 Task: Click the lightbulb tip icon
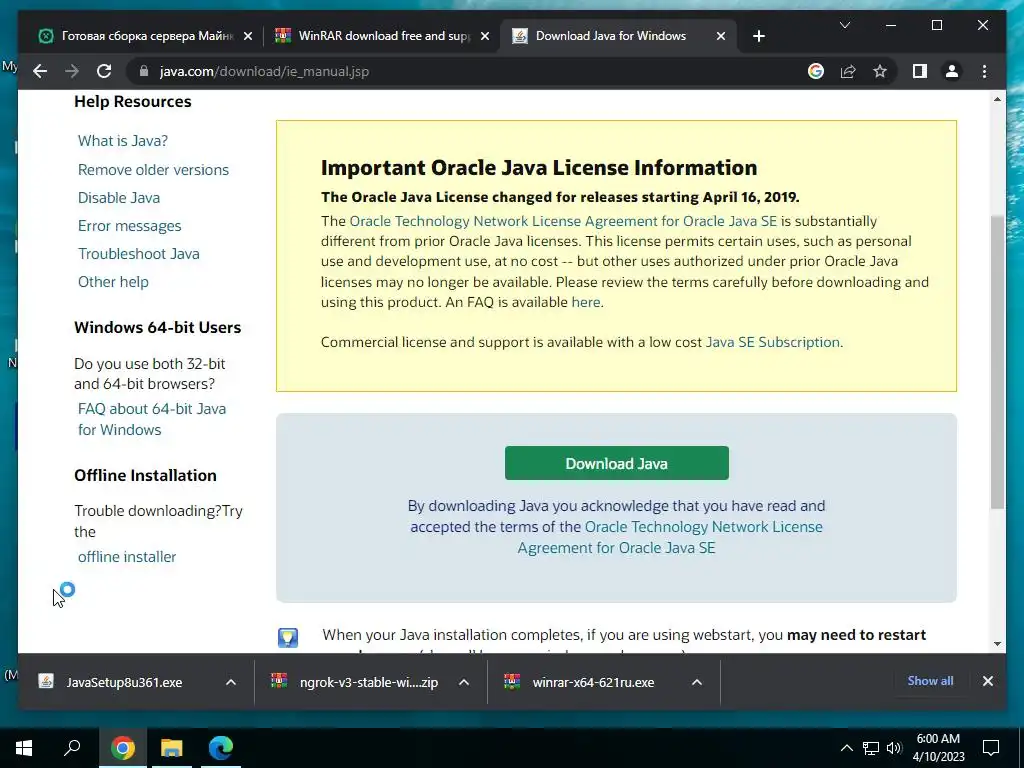click(288, 637)
